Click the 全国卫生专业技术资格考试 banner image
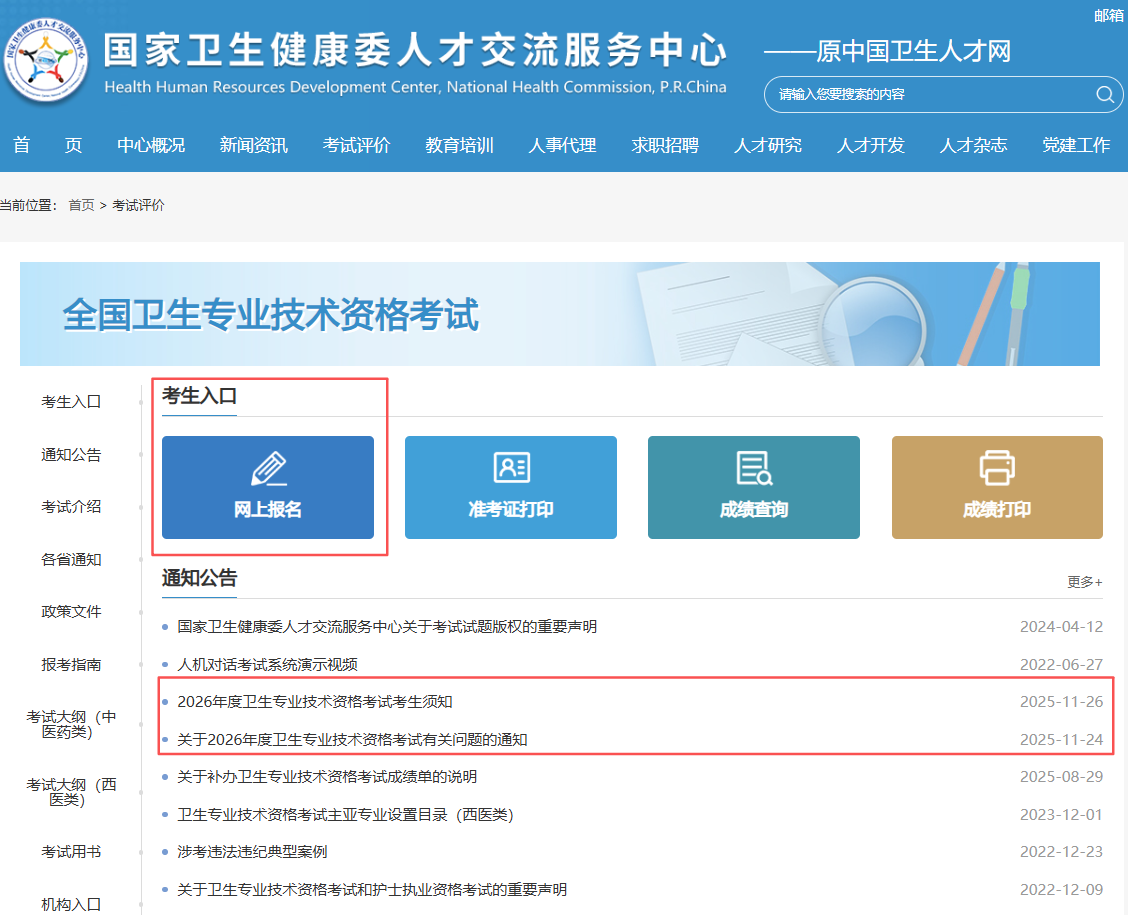This screenshot has width=1128, height=915. [x=559, y=314]
